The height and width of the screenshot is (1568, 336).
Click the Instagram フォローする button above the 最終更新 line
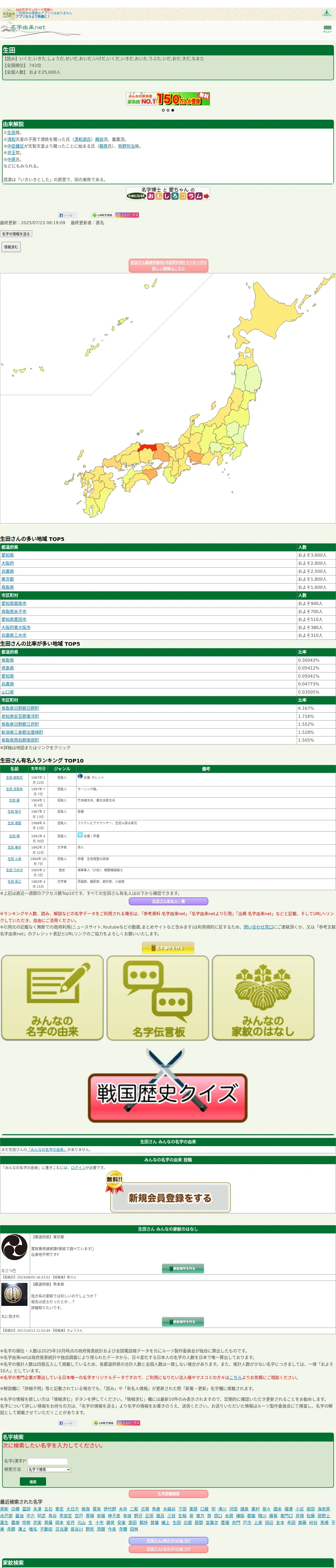click(127, 215)
